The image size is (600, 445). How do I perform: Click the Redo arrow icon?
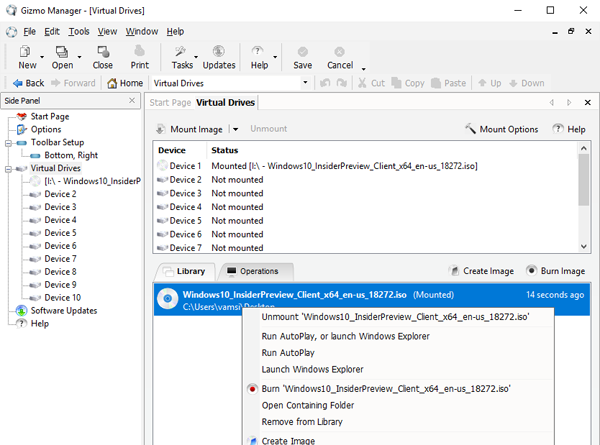click(342, 83)
